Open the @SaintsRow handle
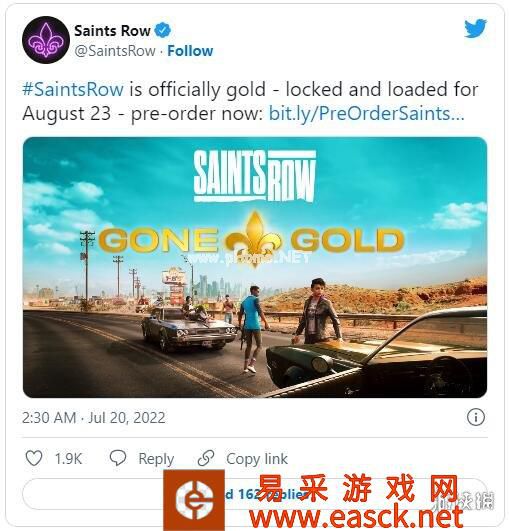The width and height of the screenshot is (509, 531). pos(115,51)
